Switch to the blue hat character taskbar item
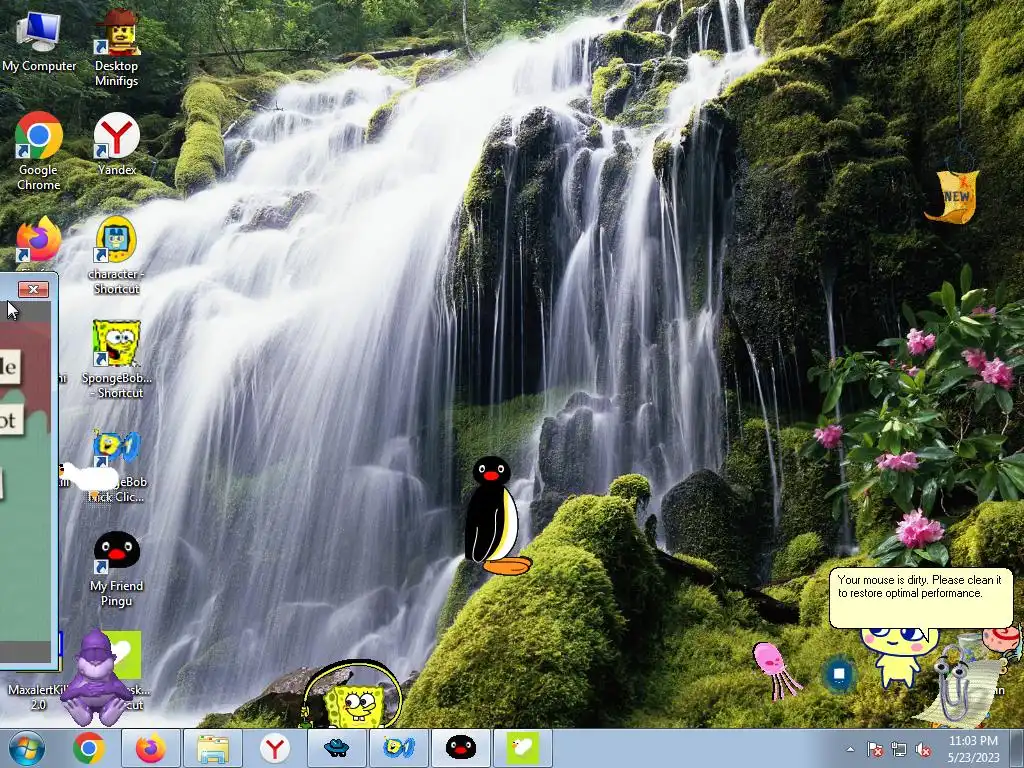The height and width of the screenshot is (768, 1024). [337, 748]
